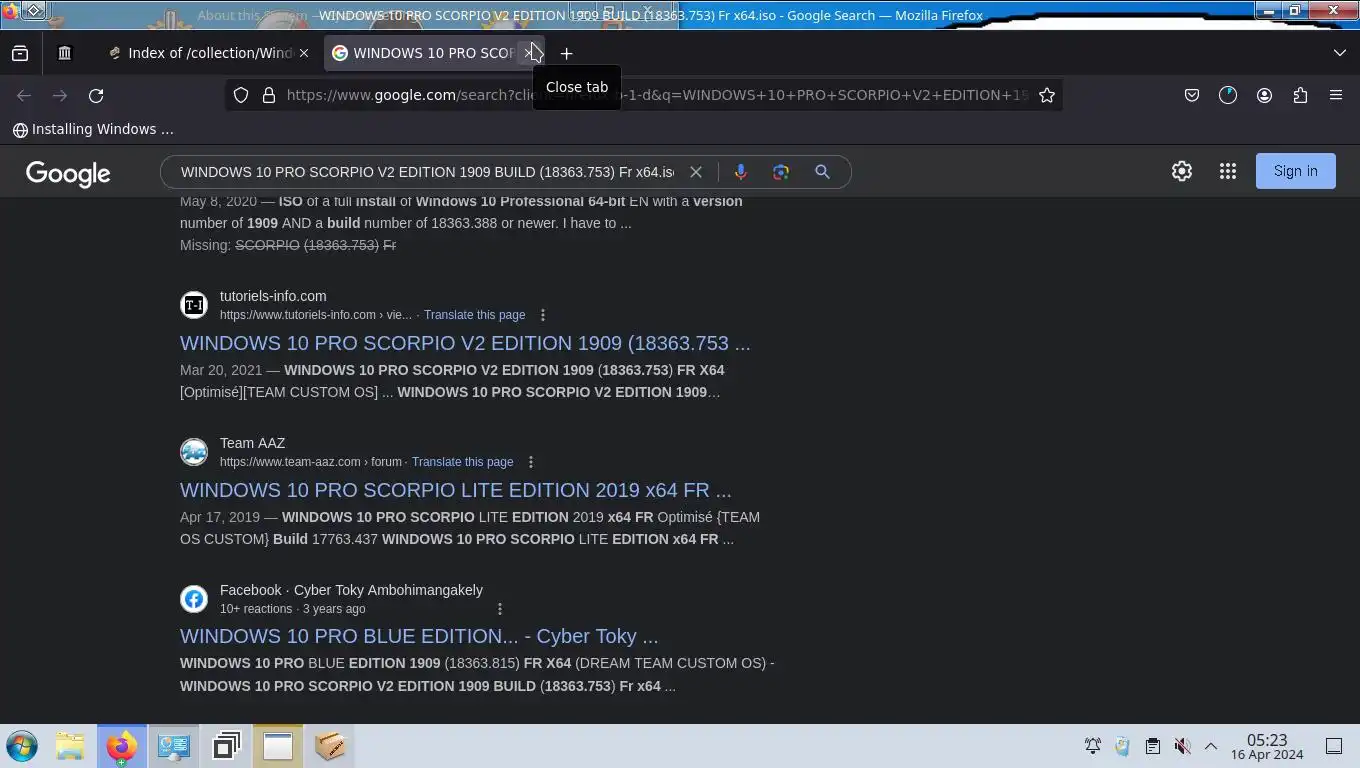Search by image with Google Lens
This screenshot has width=1360, height=768.
click(x=781, y=172)
